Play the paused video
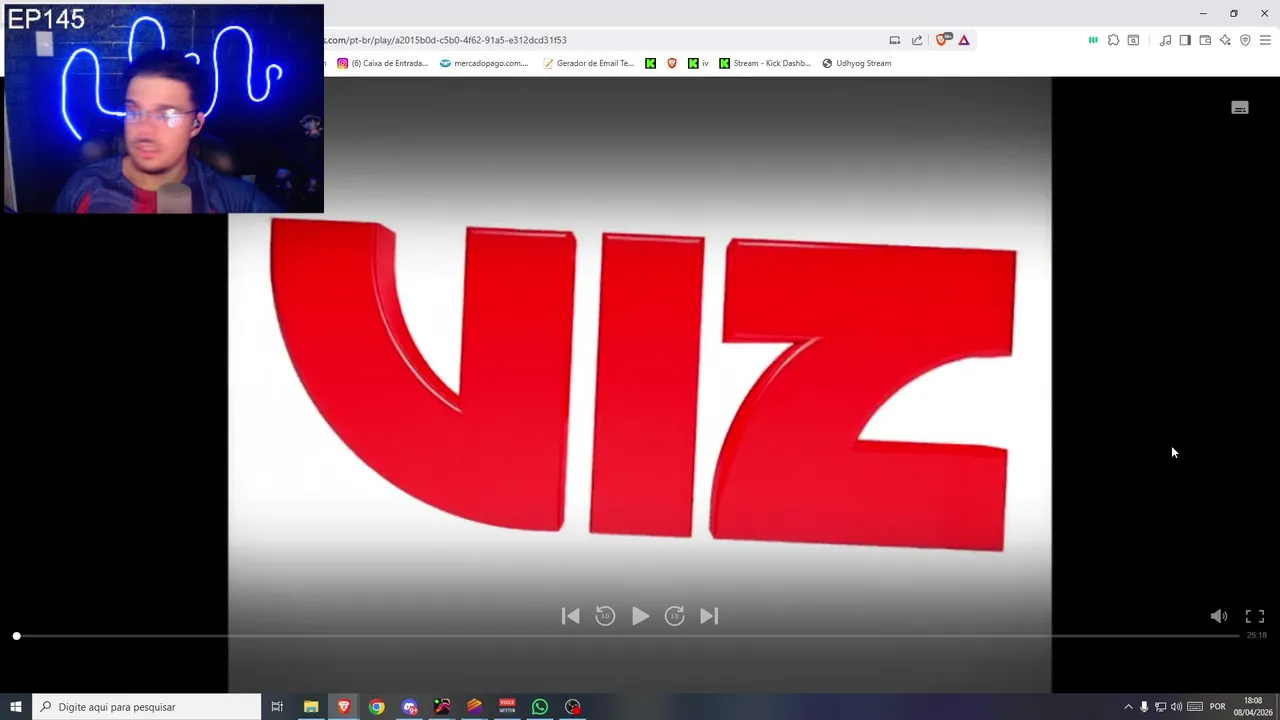 coord(641,616)
